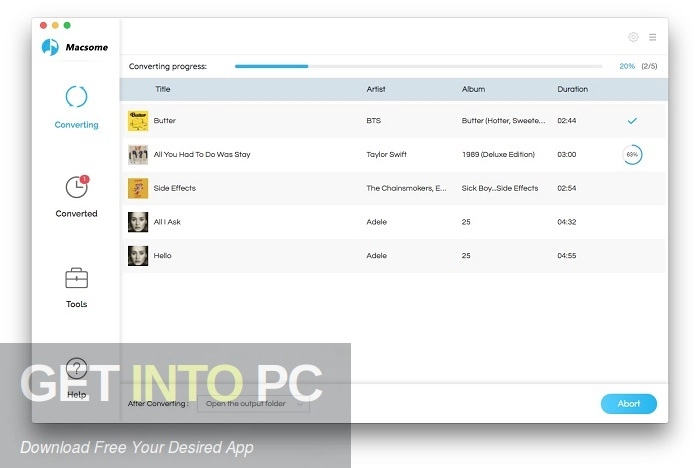This screenshot has height=468, width=700.
Task: Select the Hello album cover thumbnail
Action: pyautogui.click(x=138, y=255)
